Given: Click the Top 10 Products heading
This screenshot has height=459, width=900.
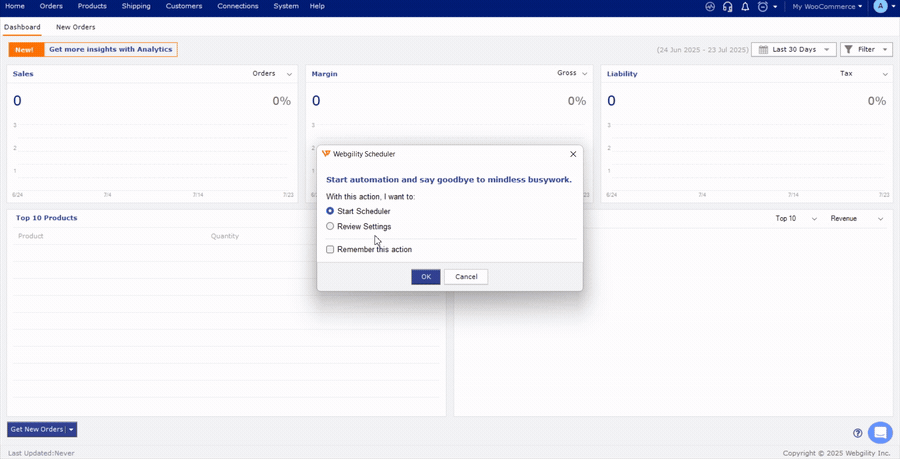Looking at the screenshot, I should point(46,218).
